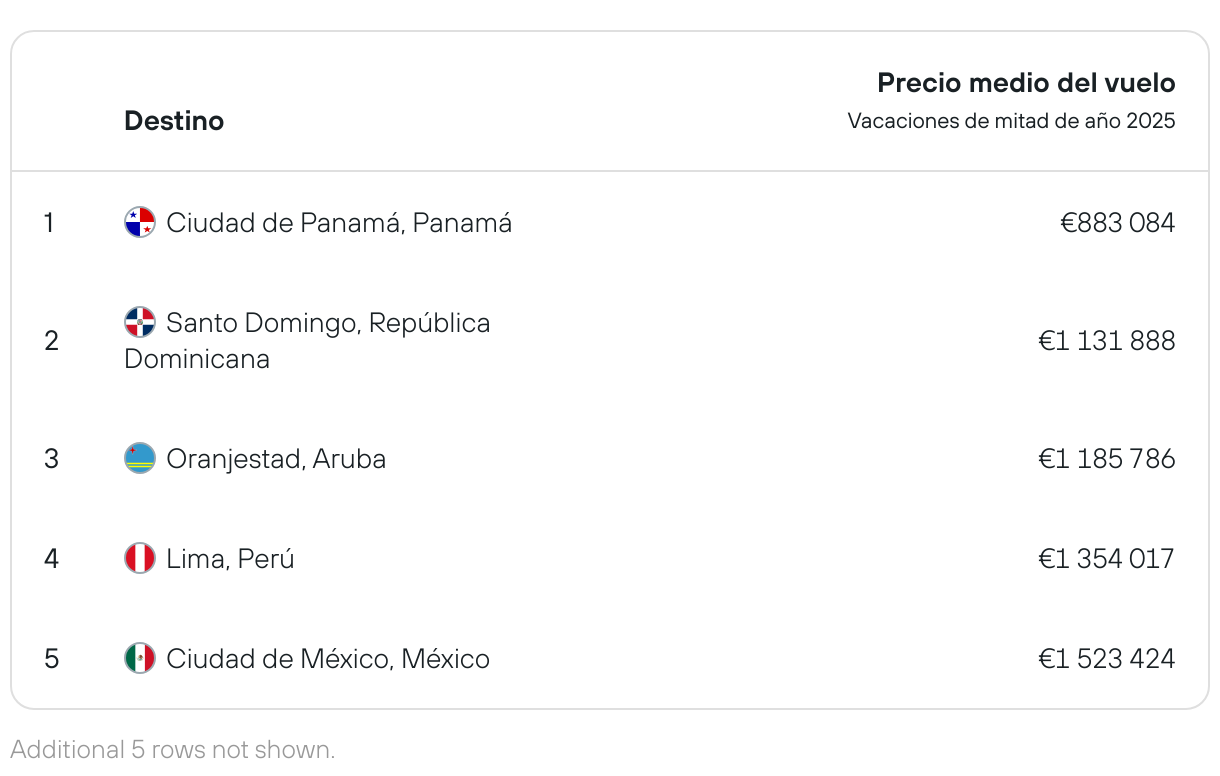Click the Aruba flag icon
1220x776 pixels.
140,458
